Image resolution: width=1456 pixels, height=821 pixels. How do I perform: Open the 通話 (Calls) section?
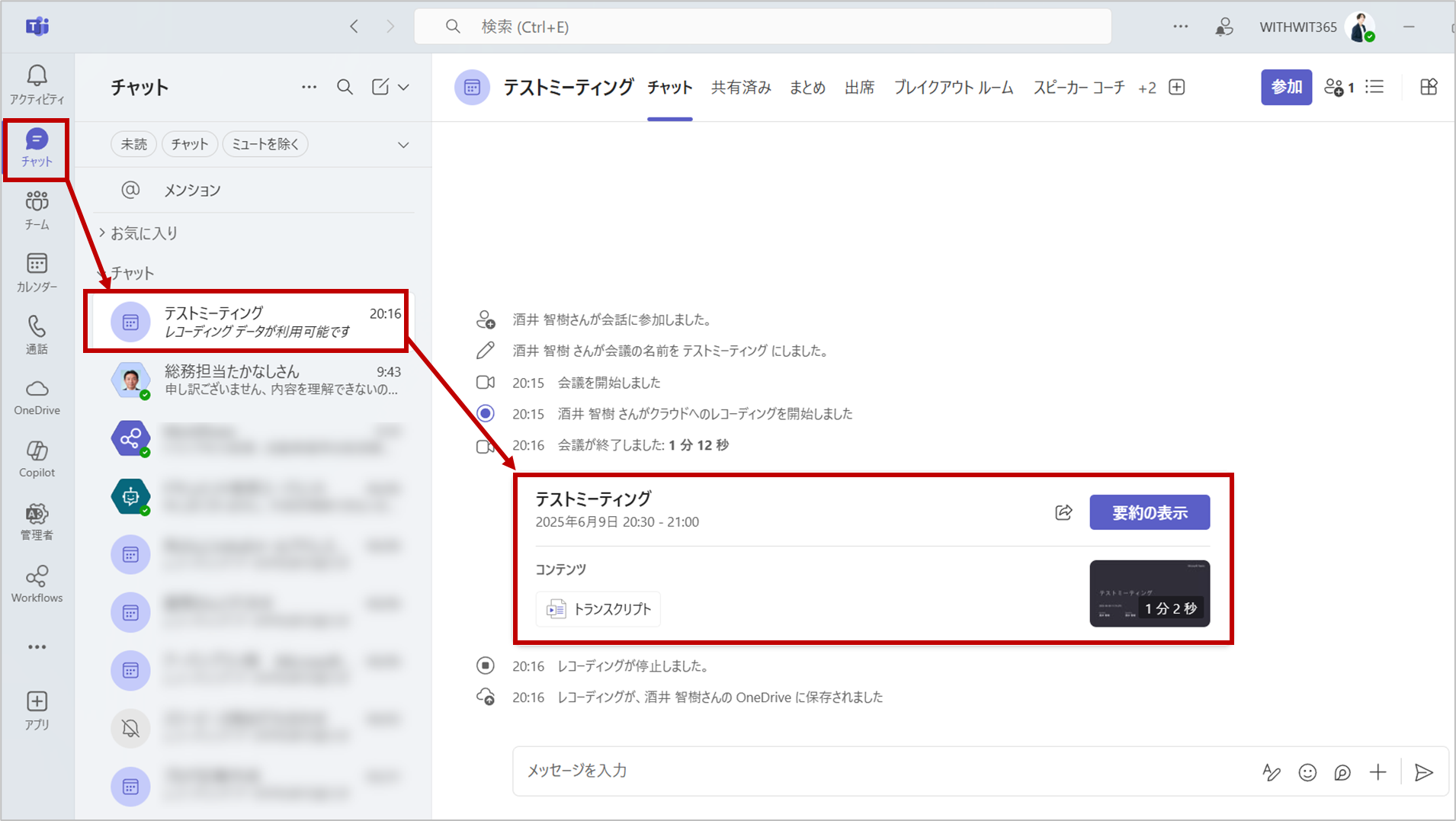(x=36, y=333)
